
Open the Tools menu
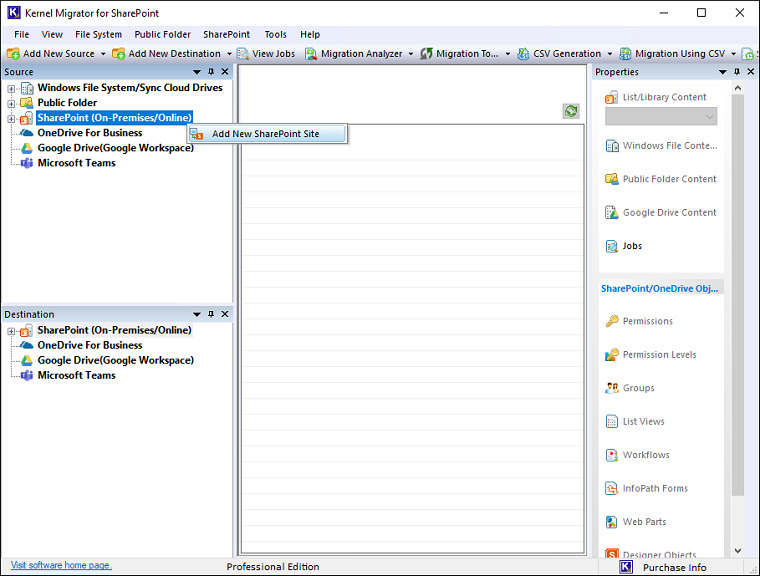pos(275,34)
